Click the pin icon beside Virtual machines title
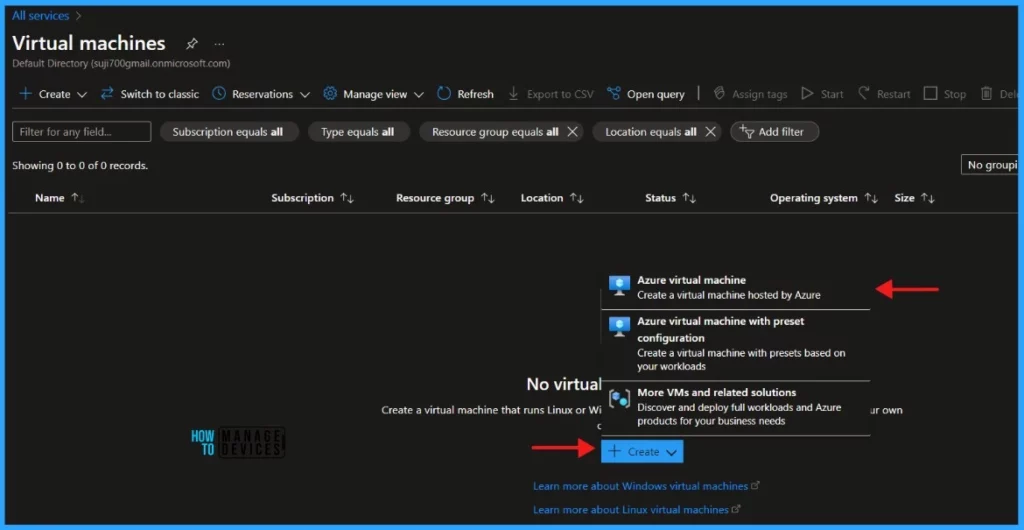This screenshot has width=1024, height=530. (191, 44)
